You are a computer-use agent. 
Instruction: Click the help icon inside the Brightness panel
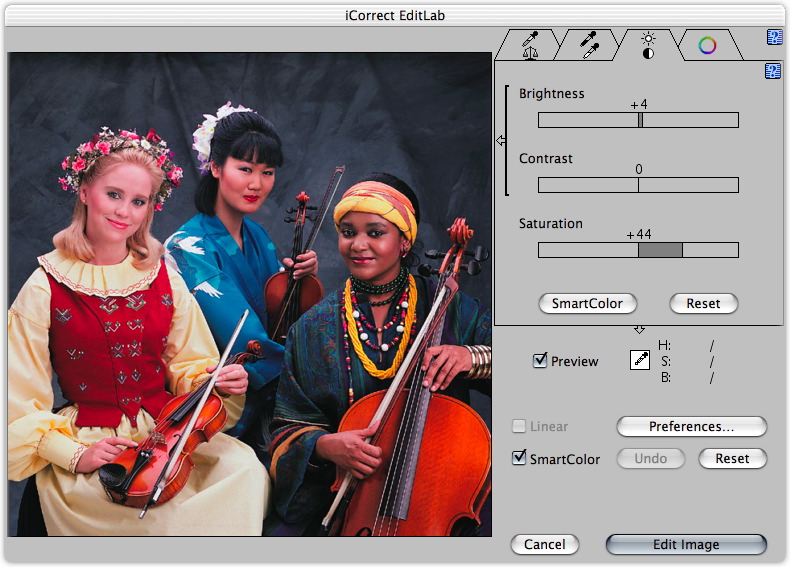point(772,71)
